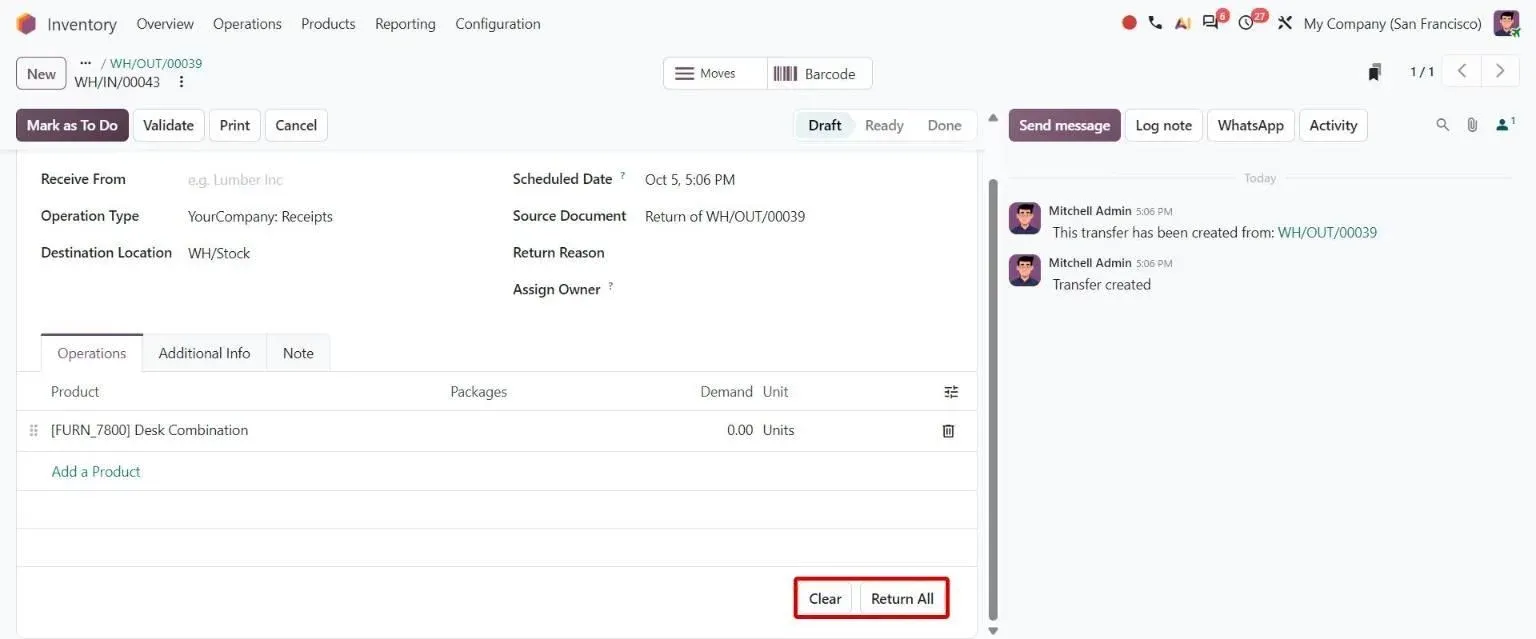Image resolution: width=1536 pixels, height=639 pixels.
Task: Go to previous record arrow
Action: [x=1462, y=71]
